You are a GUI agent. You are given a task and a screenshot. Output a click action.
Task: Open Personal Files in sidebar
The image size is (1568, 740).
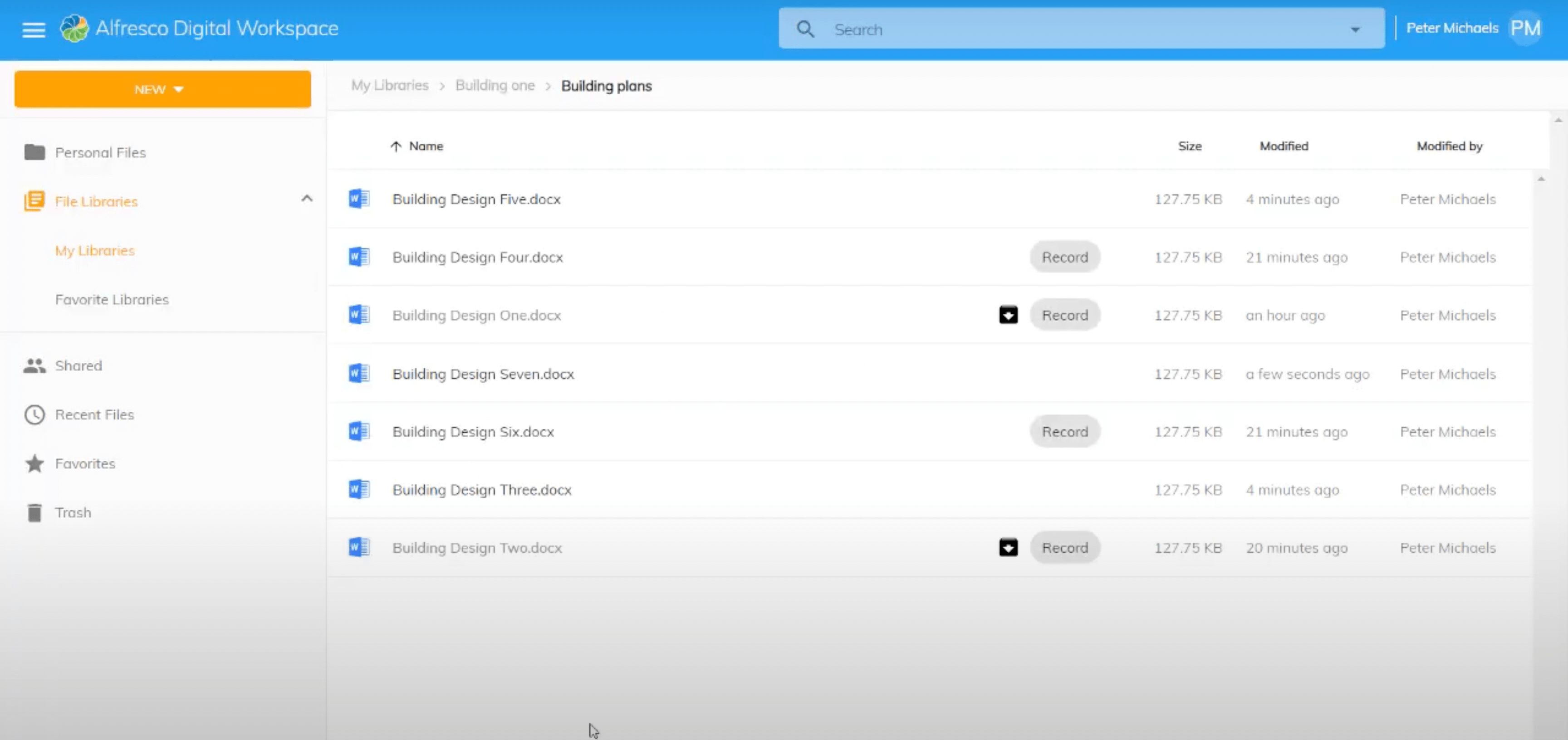click(100, 152)
